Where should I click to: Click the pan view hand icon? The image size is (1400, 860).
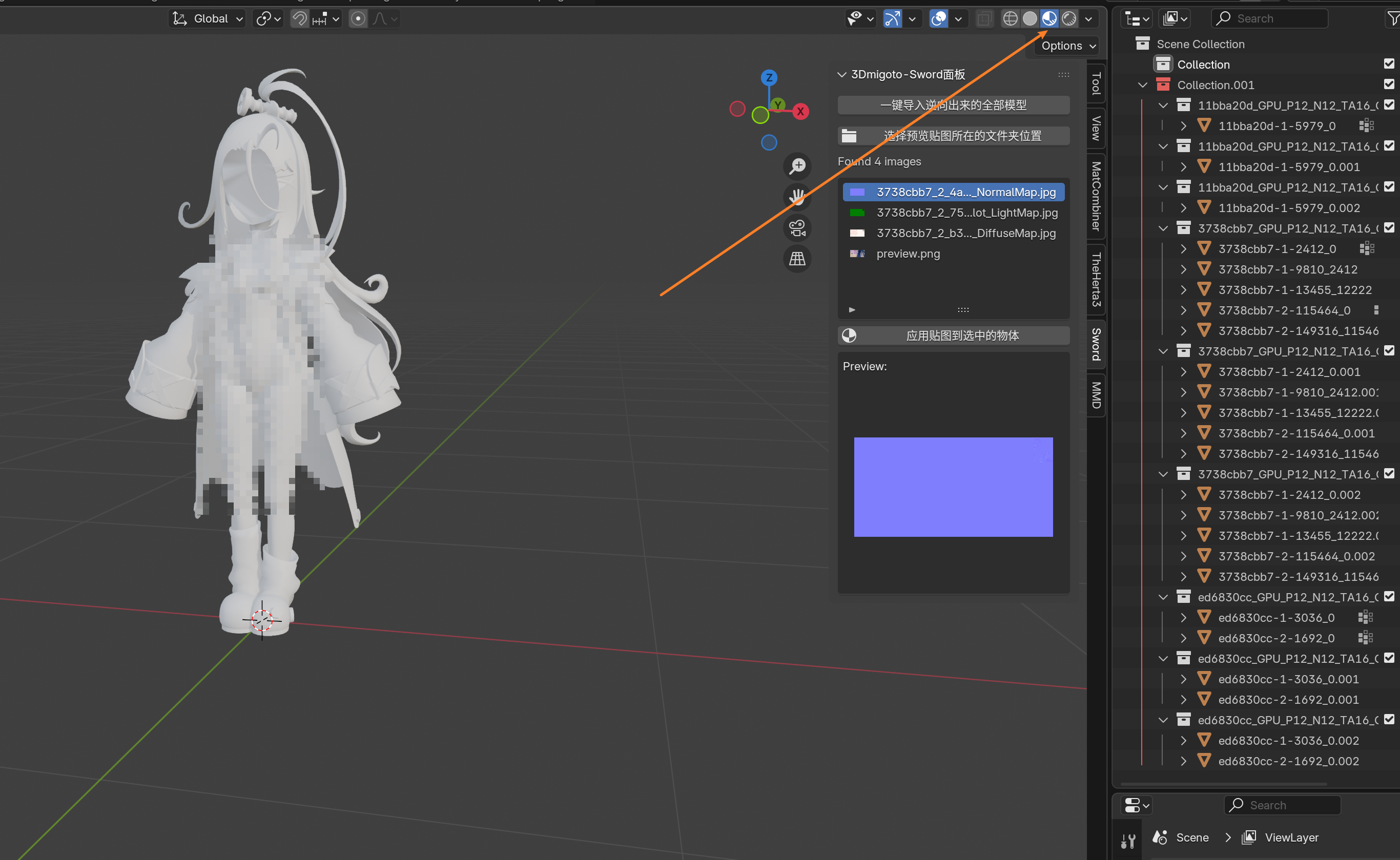797,197
